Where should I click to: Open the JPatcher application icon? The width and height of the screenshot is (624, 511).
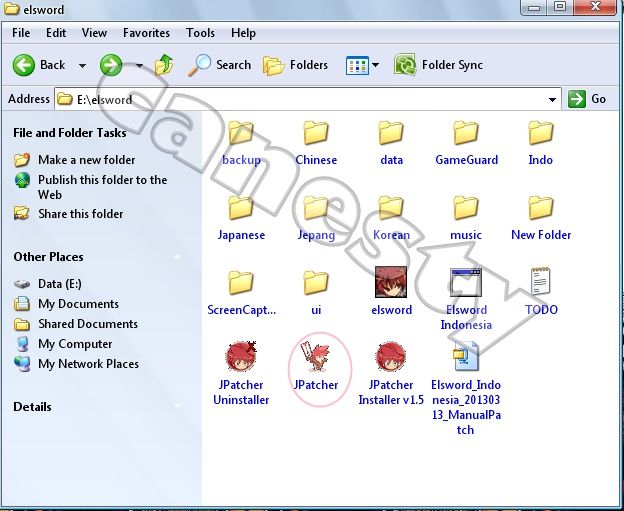click(x=316, y=359)
